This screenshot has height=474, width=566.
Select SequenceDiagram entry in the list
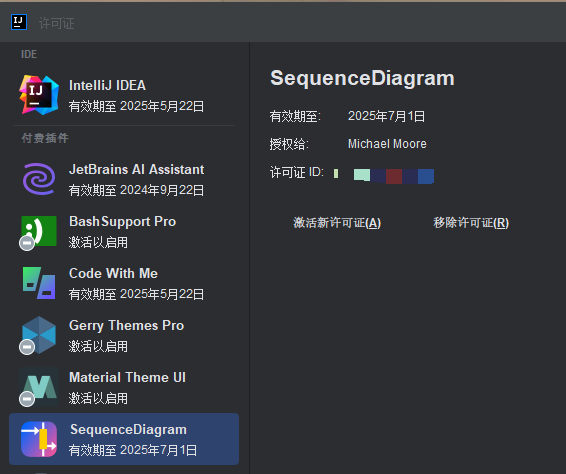[x=124, y=439]
